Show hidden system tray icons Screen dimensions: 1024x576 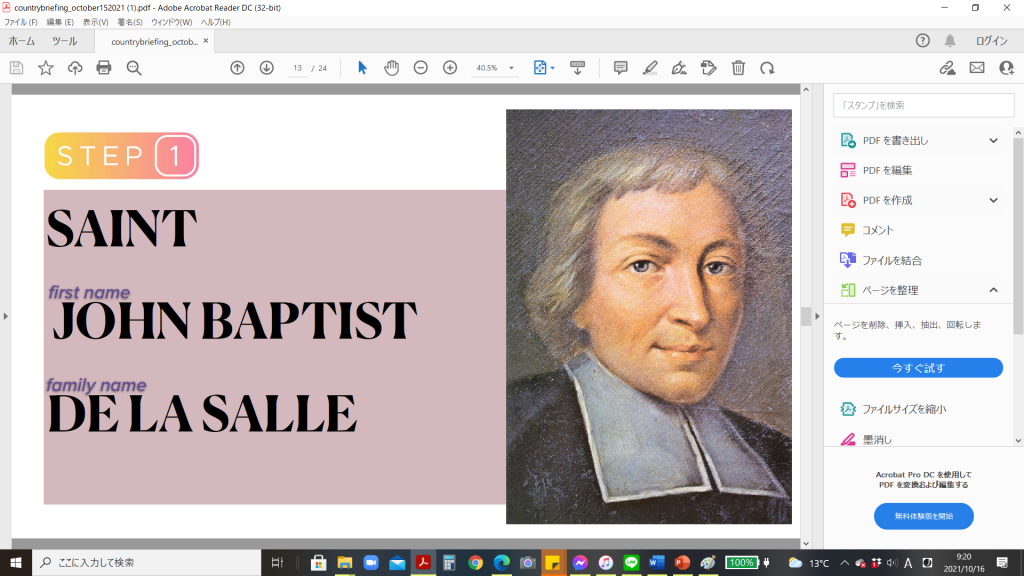point(844,563)
